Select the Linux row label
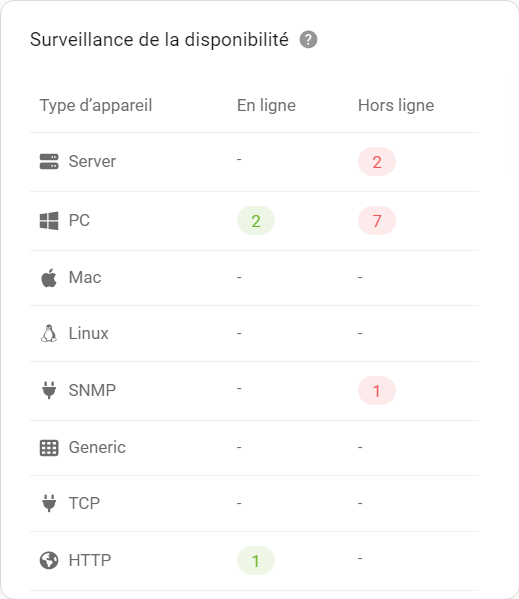519x599 pixels. [x=88, y=333]
